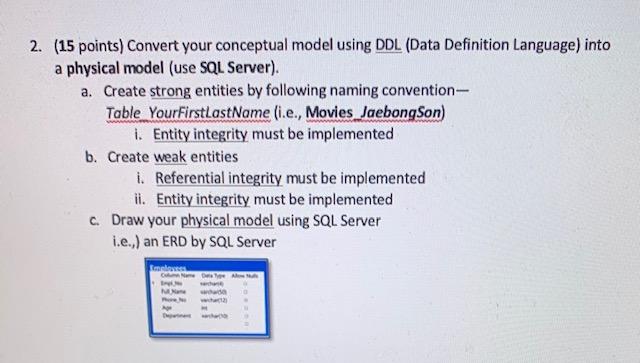Click the underlined word "strong"

[x=170, y=91]
